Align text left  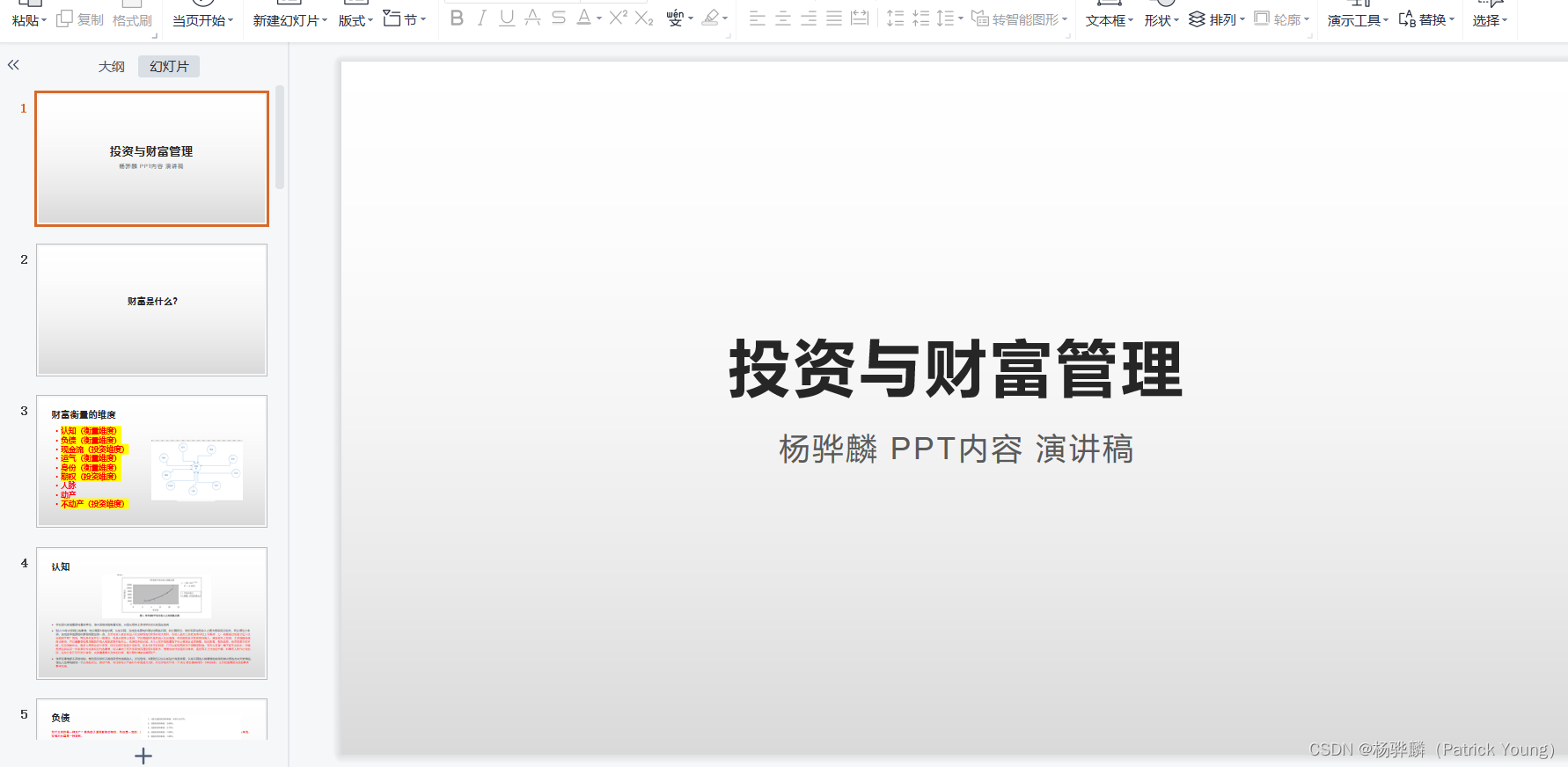tap(758, 18)
